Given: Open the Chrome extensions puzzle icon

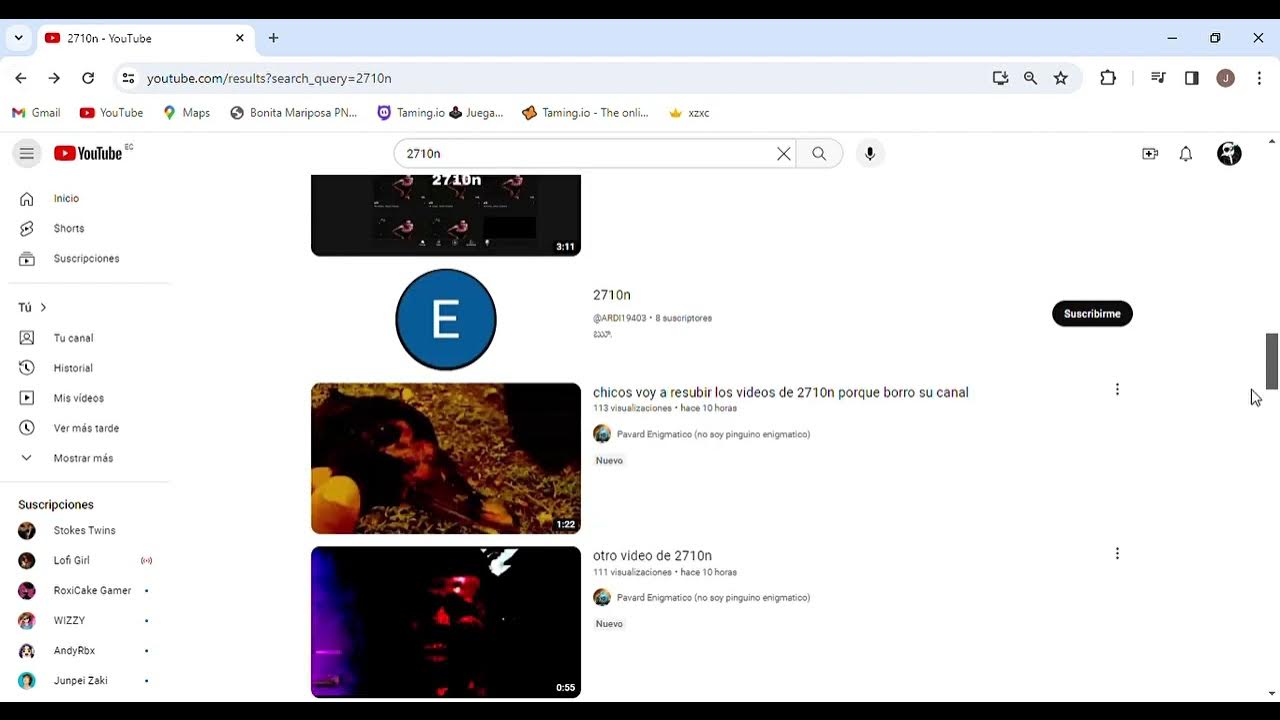Looking at the screenshot, I should 1108,78.
